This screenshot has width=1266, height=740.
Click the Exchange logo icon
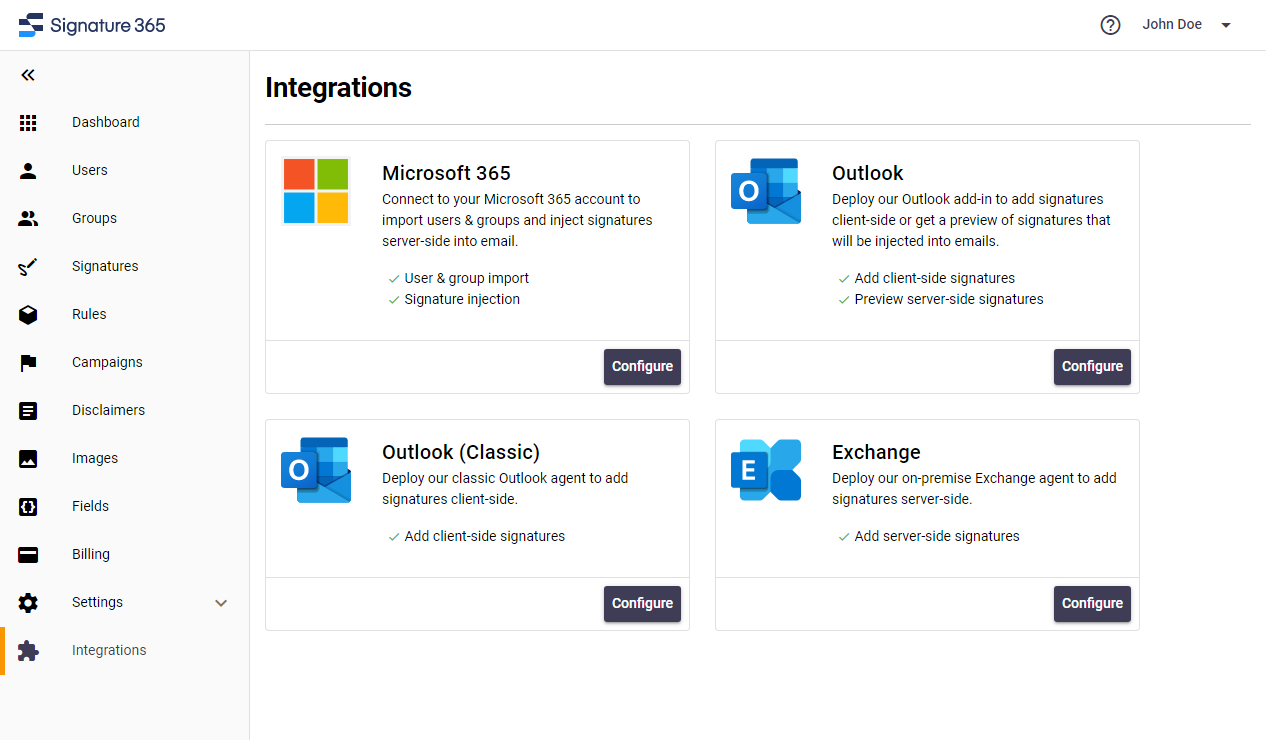(x=766, y=470)
